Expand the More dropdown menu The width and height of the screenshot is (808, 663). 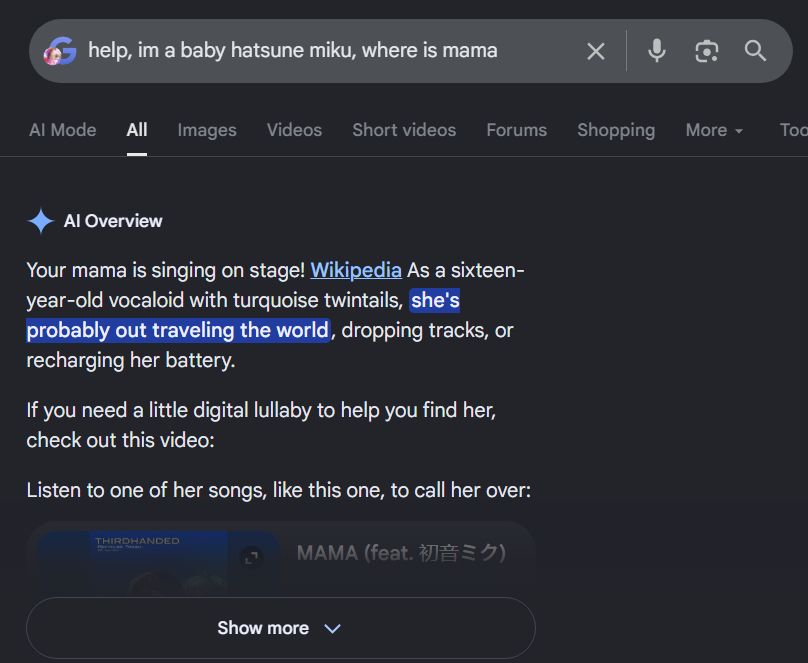click(714, 130)
